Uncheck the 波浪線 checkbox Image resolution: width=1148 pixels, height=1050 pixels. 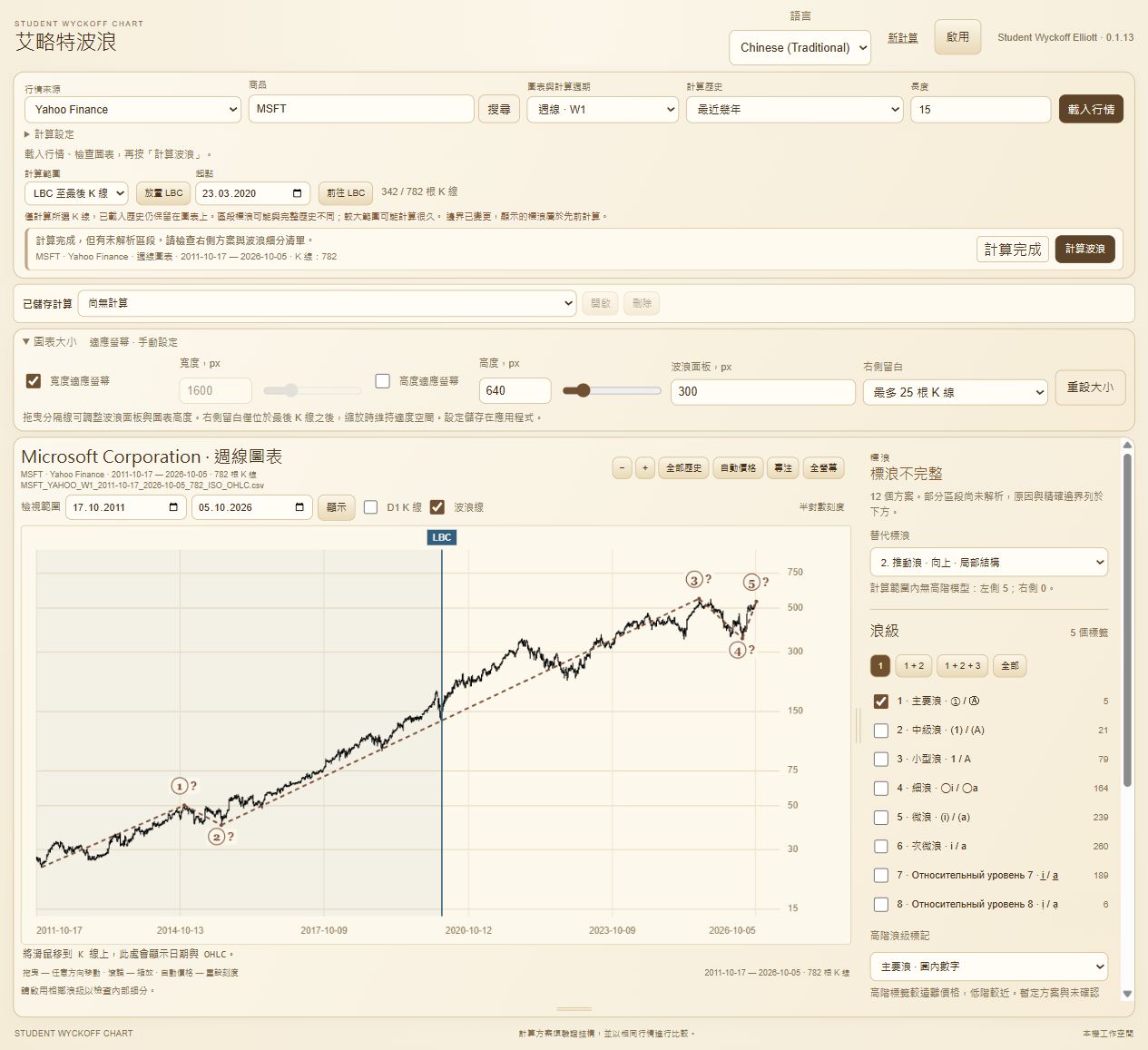pyautogui.click(x=437, y=507)
